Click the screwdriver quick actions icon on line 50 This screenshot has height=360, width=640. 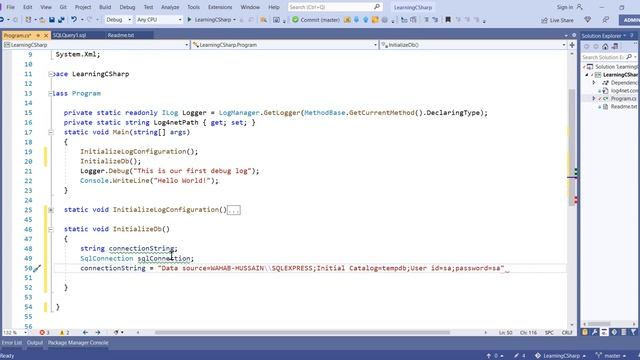pos(37,268)
